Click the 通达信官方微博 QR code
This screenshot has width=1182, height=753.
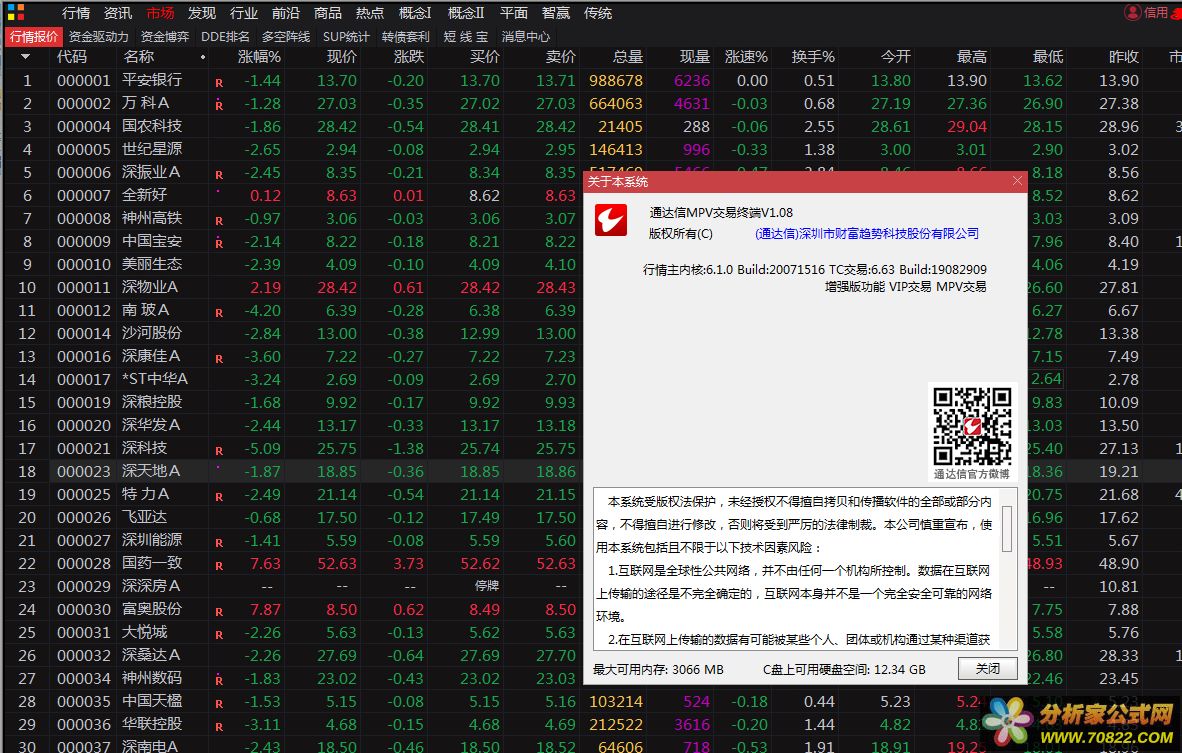click(x=972, y=425)
